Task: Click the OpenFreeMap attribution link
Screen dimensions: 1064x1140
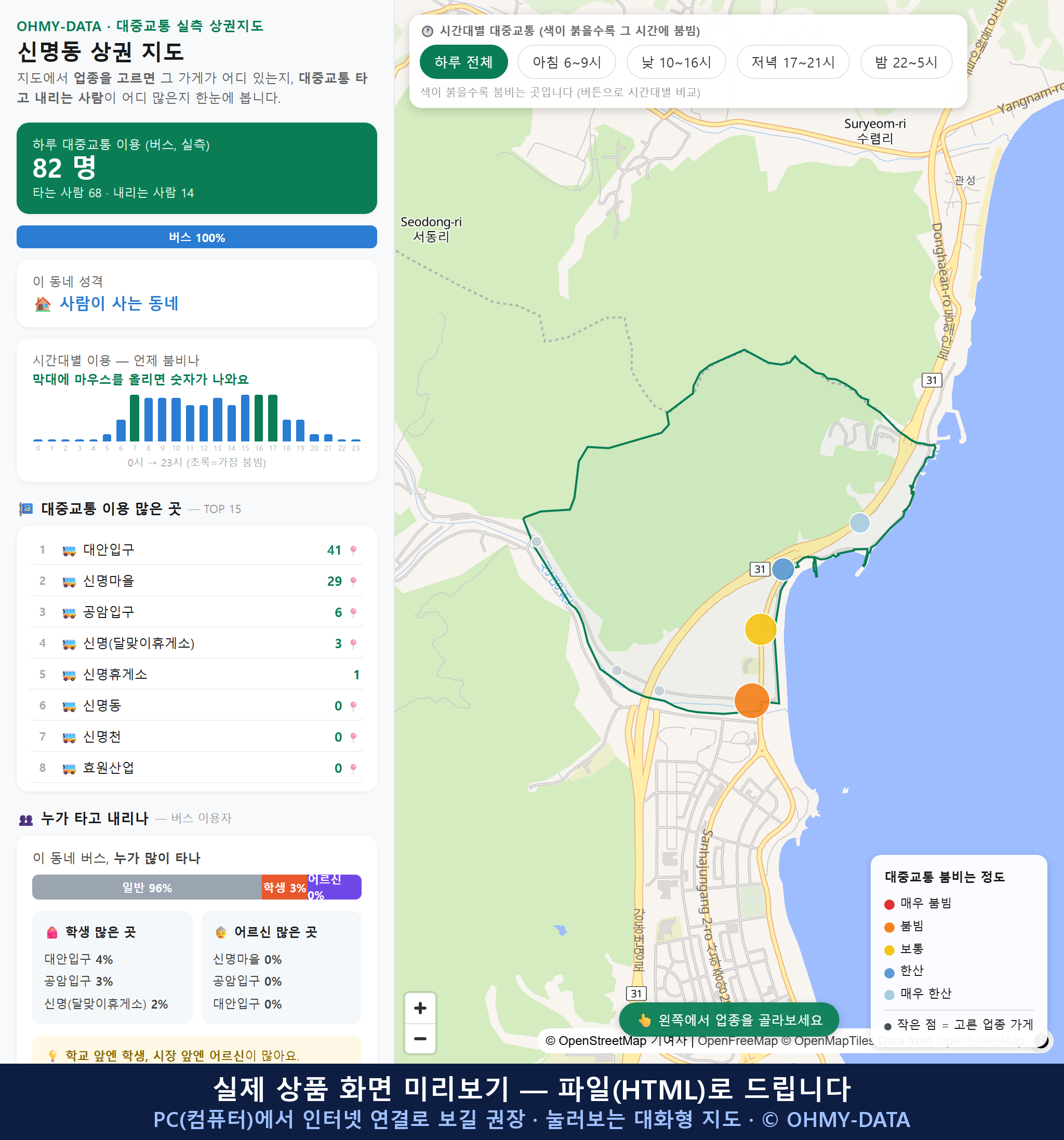Action: 738,1040
